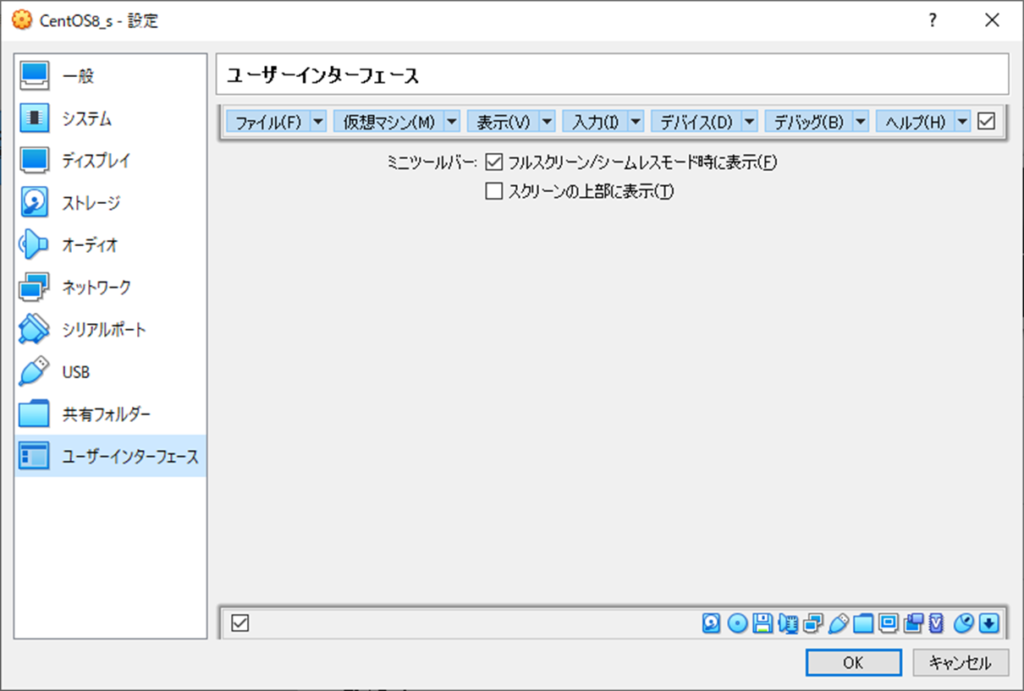Screen dimensions: 1024x691
Task: Open the 一般 settings page
Action: [x=110, y=76]
